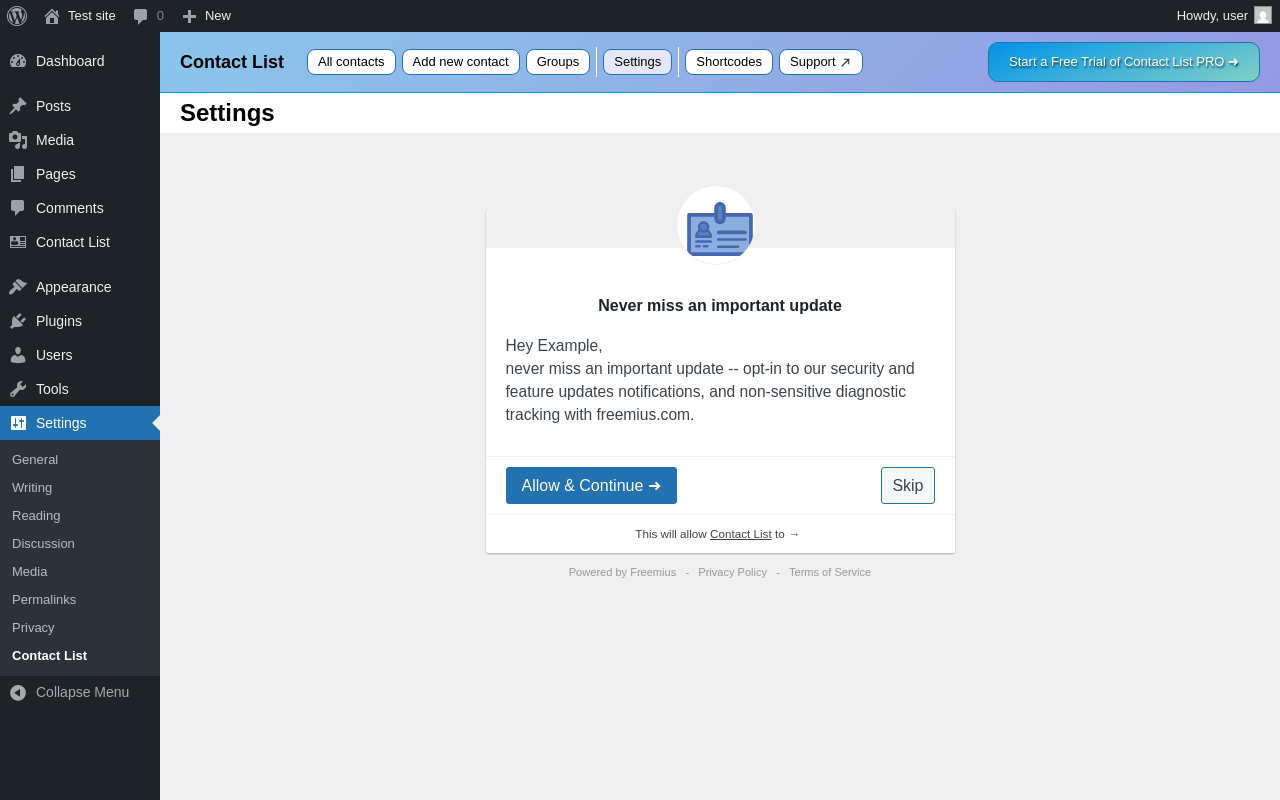Image resolution: width=1280 pixels, height=800 pixels.
Task: Click the Plugins plug icon
Action: [18, 321]
